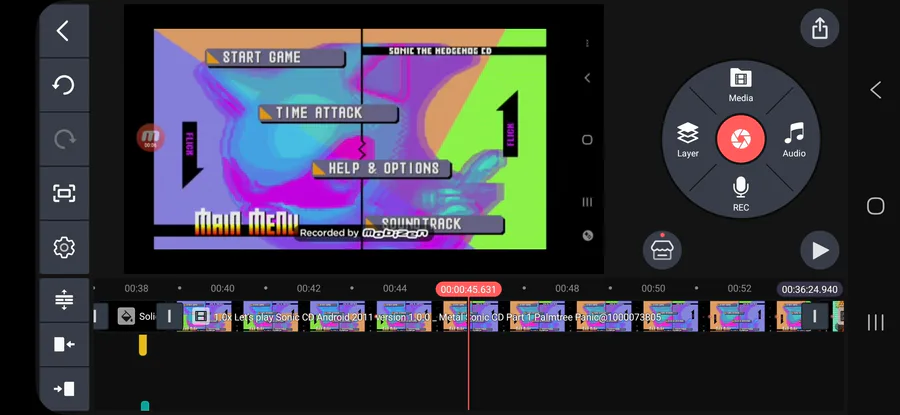The width and height of the screenshot is (900, 415).
Task: Tap the recorded back arrow inside preview
Action: [587, 78]
